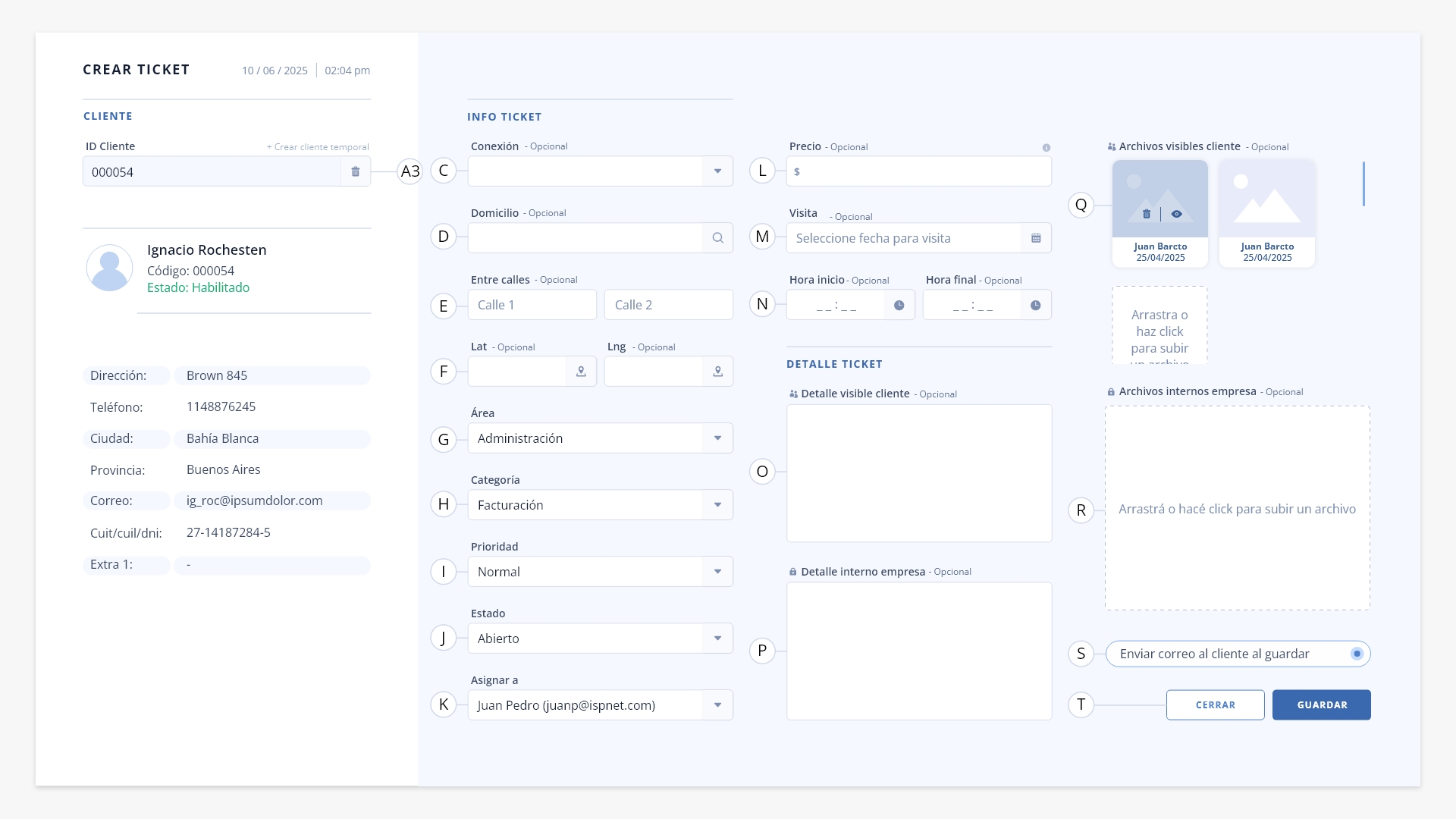Click the Detalle interno empresa text area
Screen dimensions: 1456x819
(919, 651)
